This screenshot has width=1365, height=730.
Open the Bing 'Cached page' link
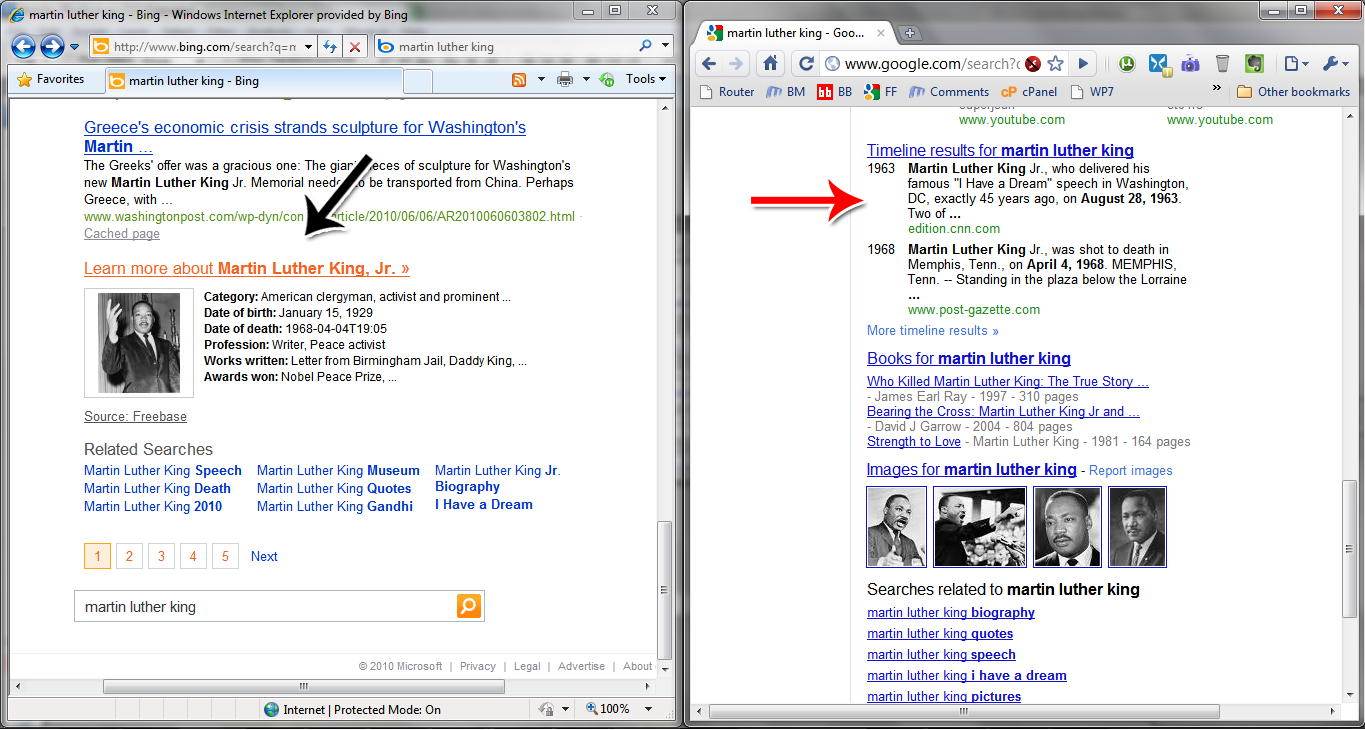[x=122, y=234]
